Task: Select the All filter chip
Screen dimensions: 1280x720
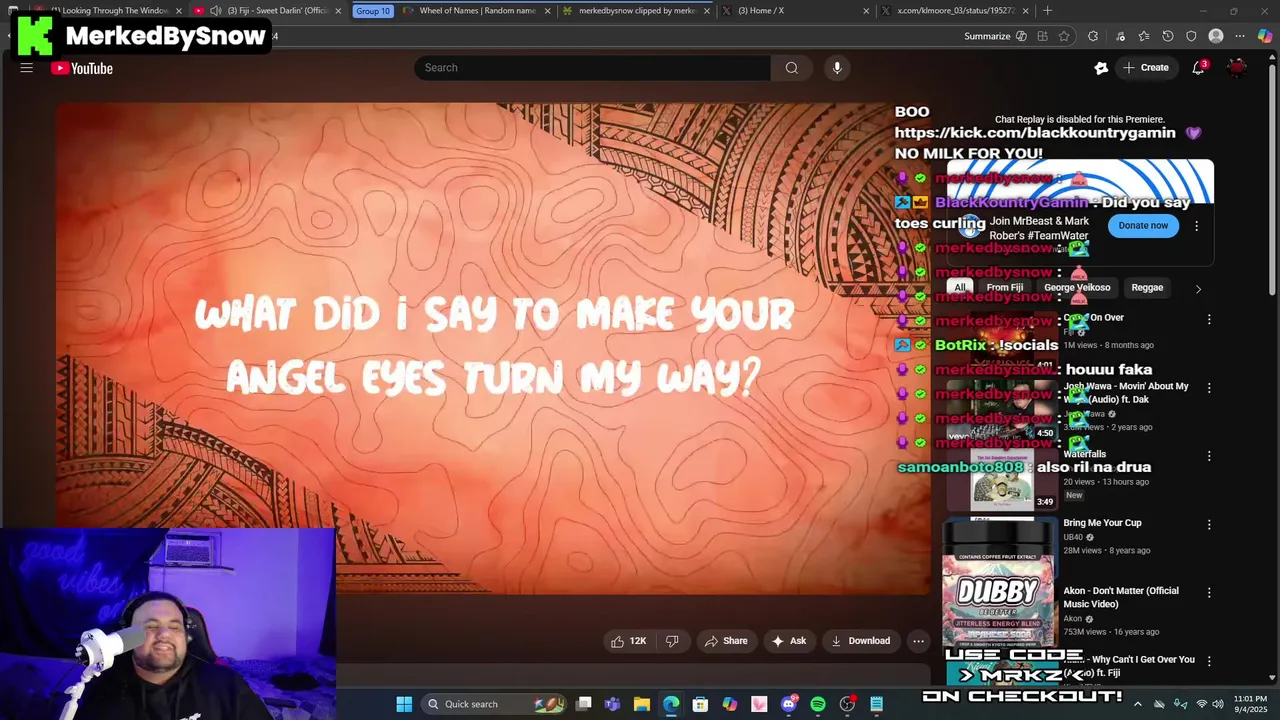Action: coord(960,288)
